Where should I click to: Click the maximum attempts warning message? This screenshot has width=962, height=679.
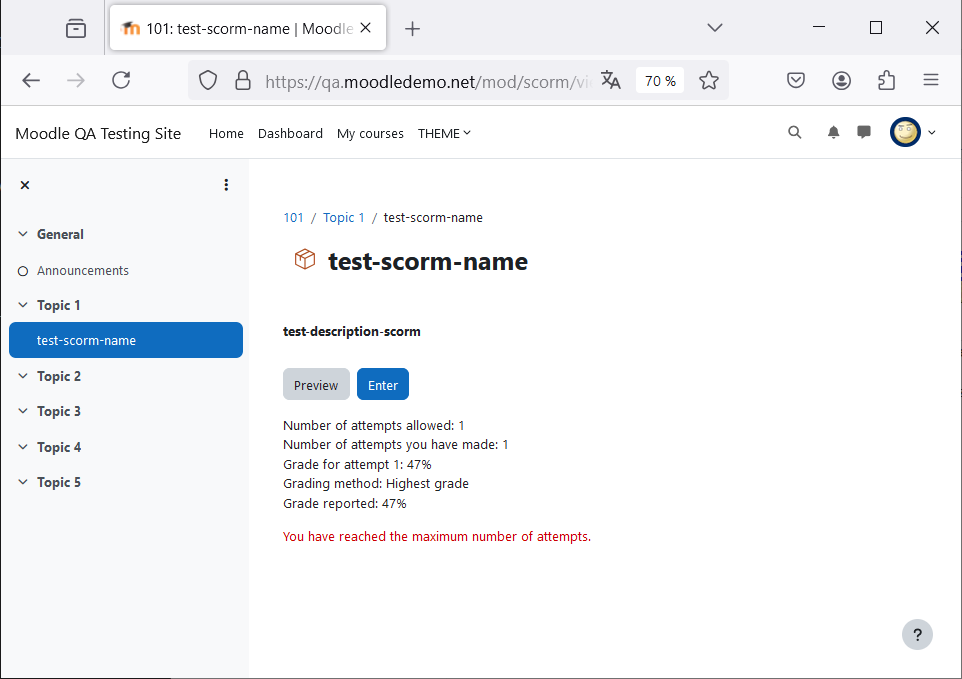437,537
